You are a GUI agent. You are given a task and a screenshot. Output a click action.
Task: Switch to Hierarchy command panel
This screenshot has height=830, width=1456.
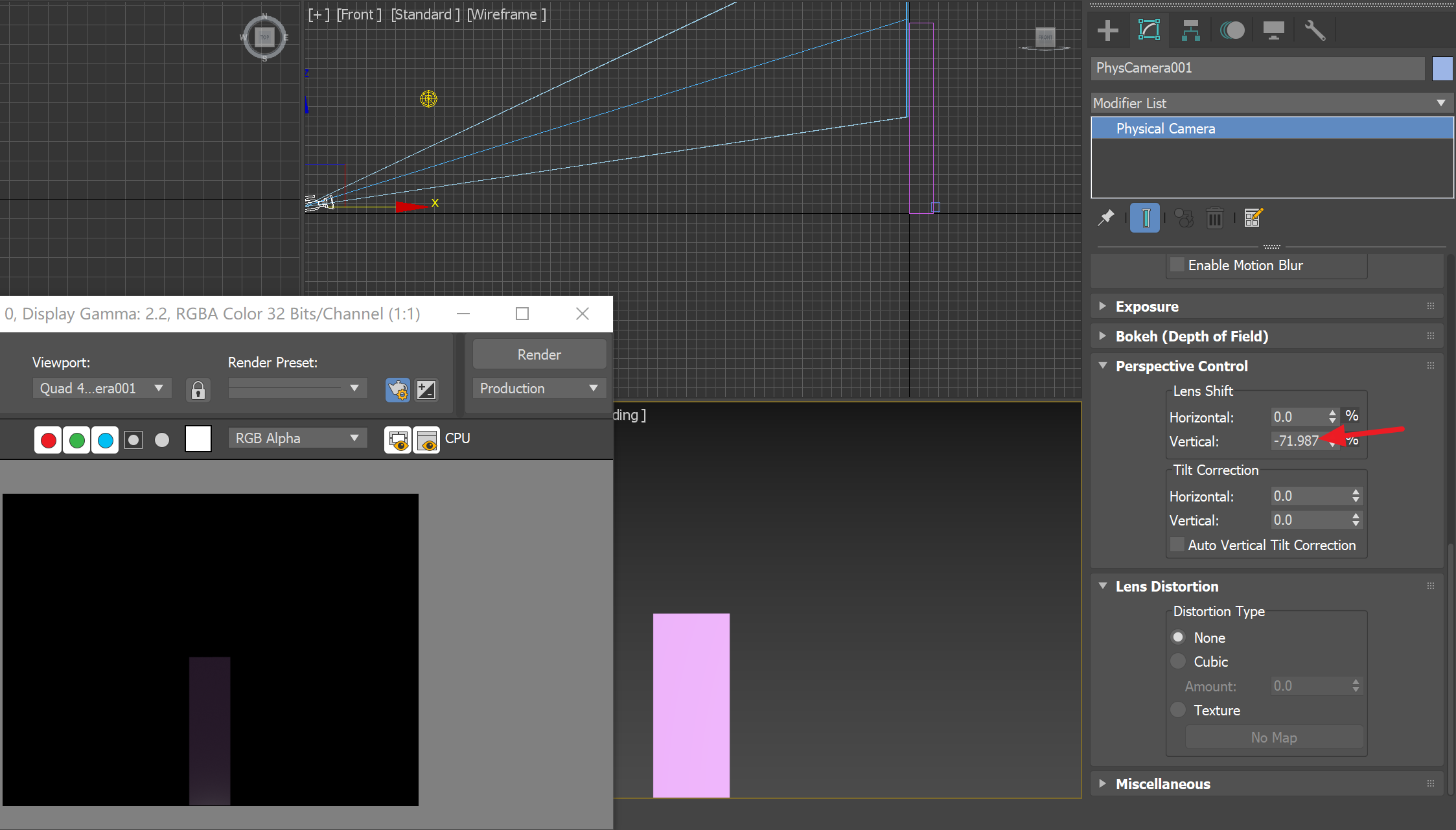pos(1190,30)
